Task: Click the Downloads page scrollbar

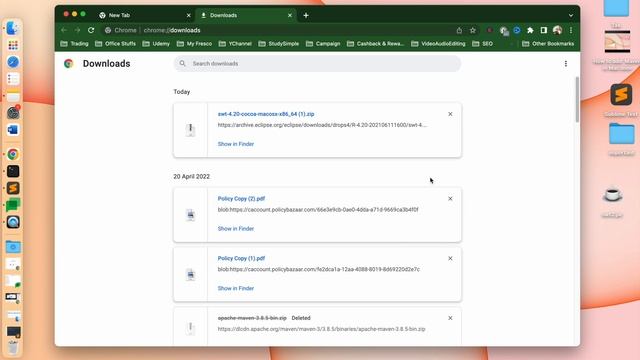Action: click(577, 100)
